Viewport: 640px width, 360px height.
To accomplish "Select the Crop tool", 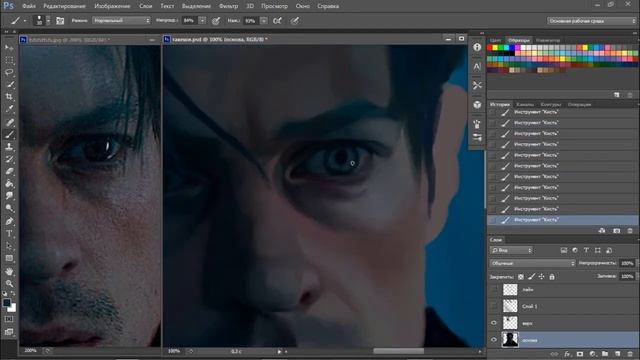I will point(9,97).
